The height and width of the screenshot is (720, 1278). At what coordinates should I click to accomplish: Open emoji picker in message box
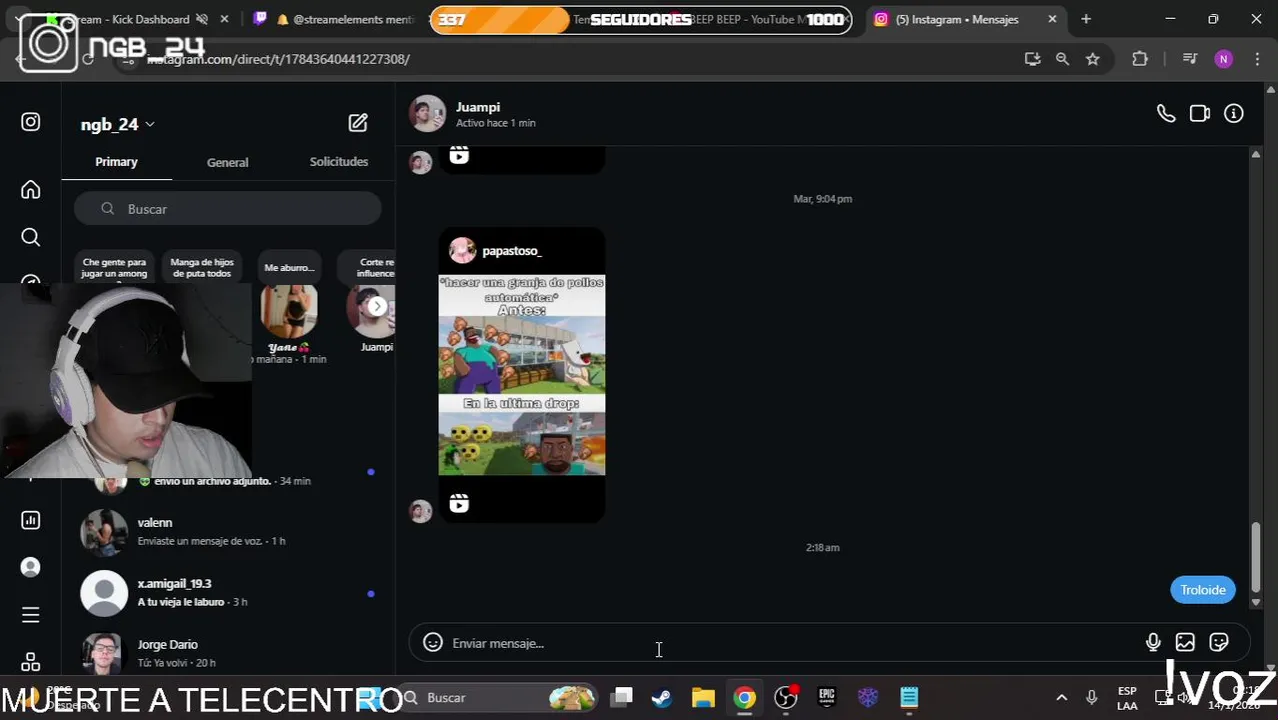(433, 643)
